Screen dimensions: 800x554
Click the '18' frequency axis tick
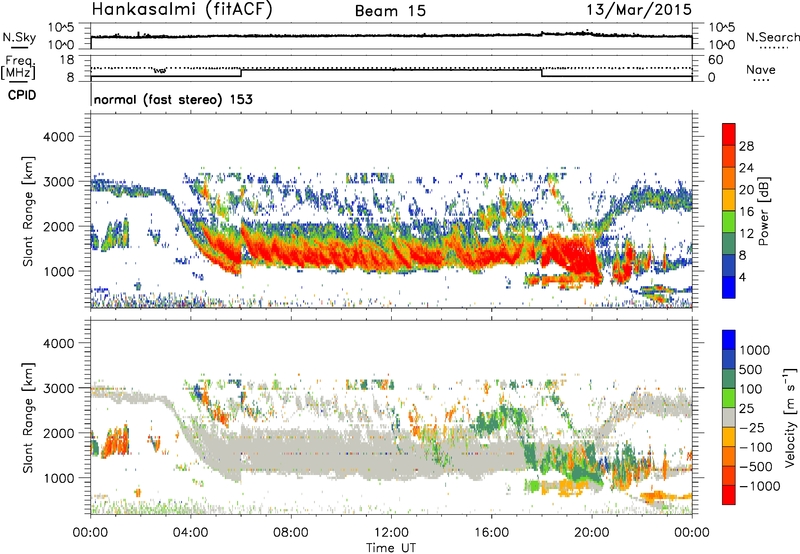tap(67, 60)
